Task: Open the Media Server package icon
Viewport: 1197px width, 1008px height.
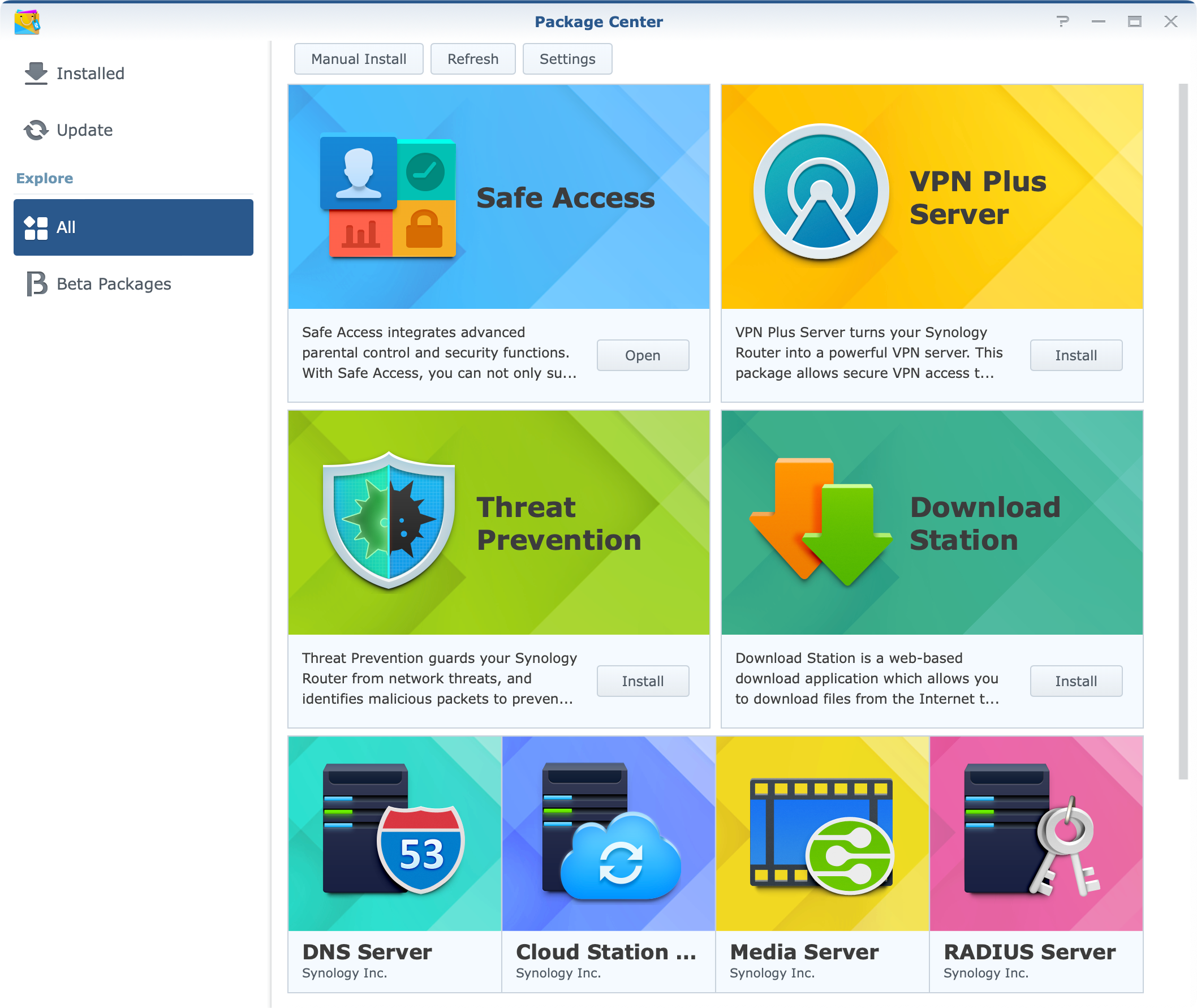Action: click(821, 836)
